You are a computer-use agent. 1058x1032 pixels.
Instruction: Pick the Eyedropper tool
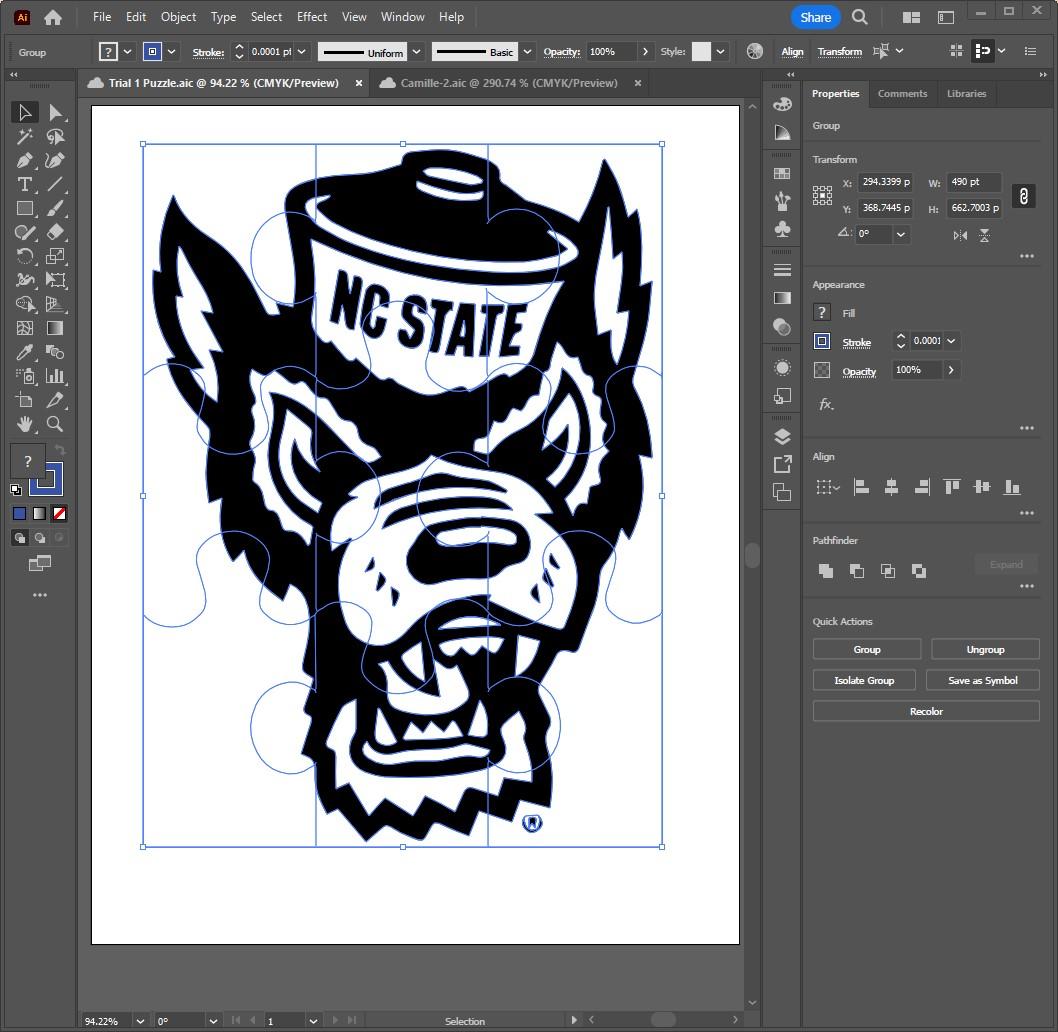click(x=25, y=352)
